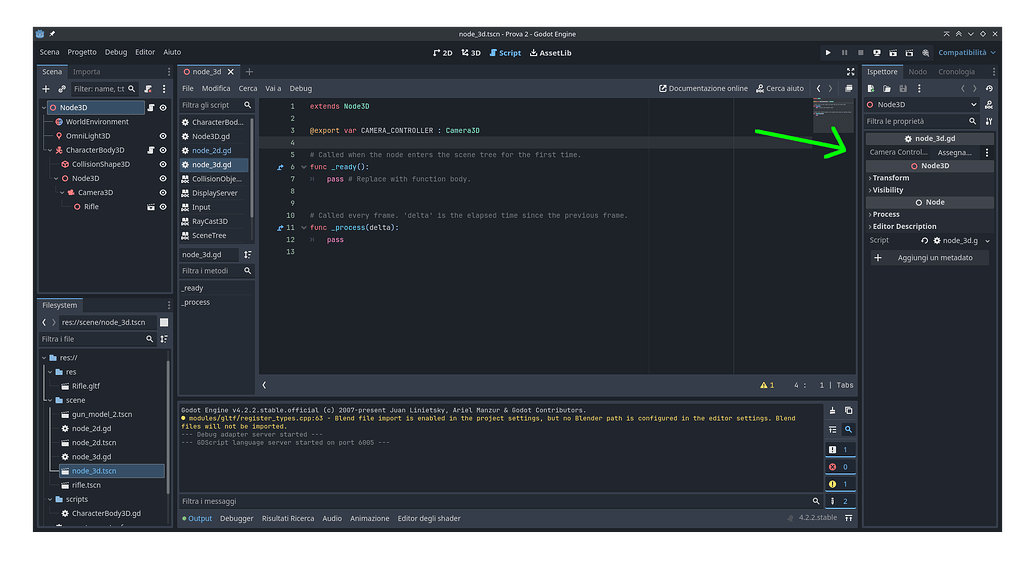Expand the Editor Description section

[x=929, y=226]
